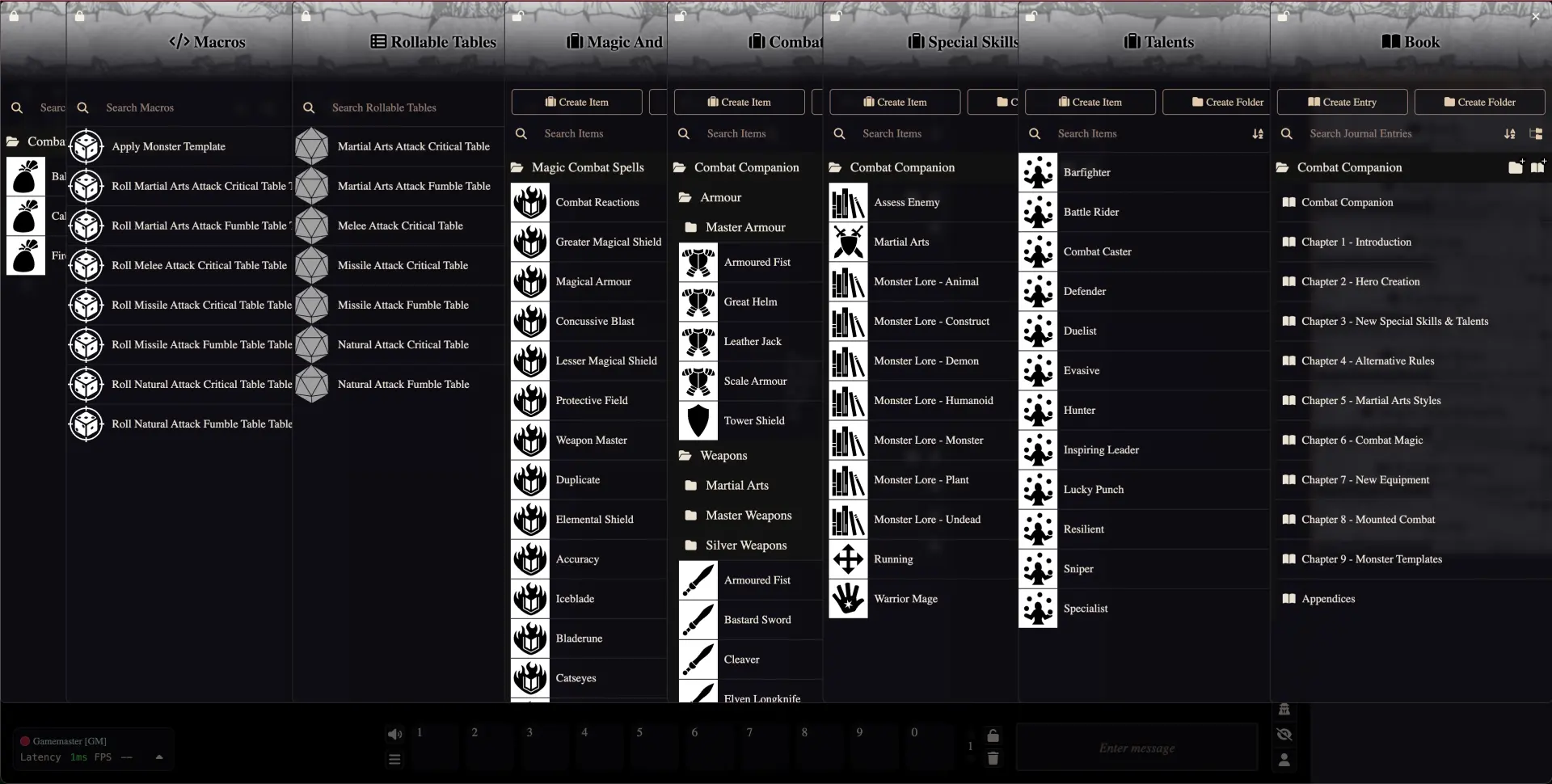Click the sort icon in Talents search bar
The width and height of the screenshot is (1552, 784).
(1258, 134)
